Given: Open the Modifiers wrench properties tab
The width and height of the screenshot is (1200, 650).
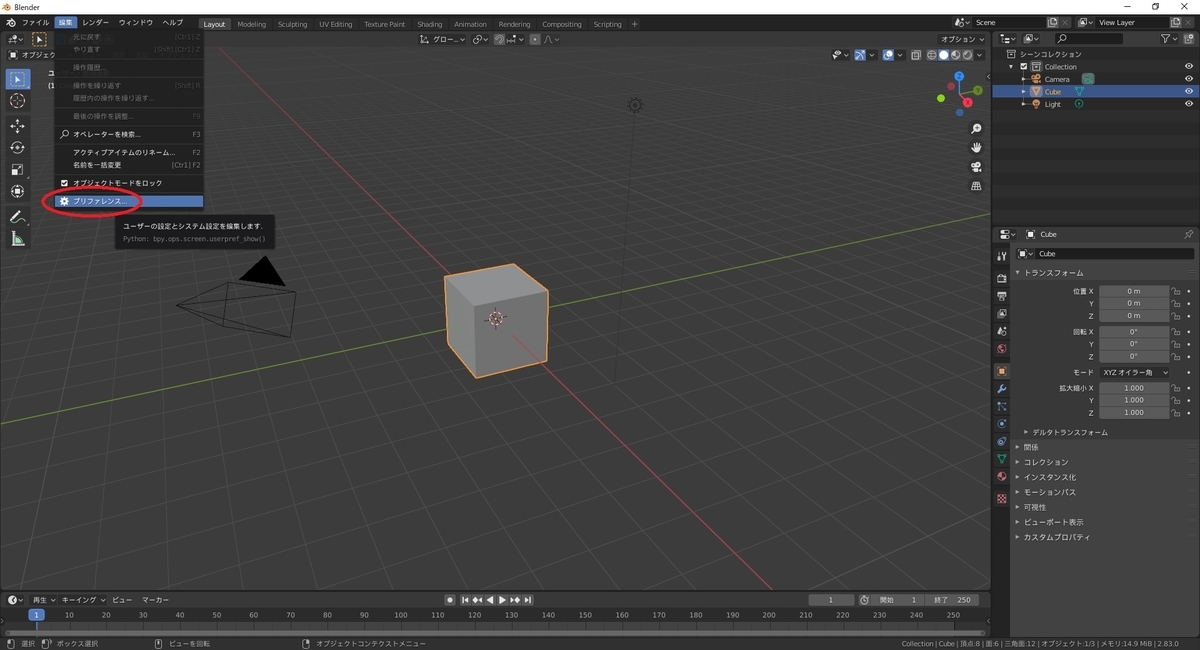Looking at the screenshot, I should point(1001,388).
